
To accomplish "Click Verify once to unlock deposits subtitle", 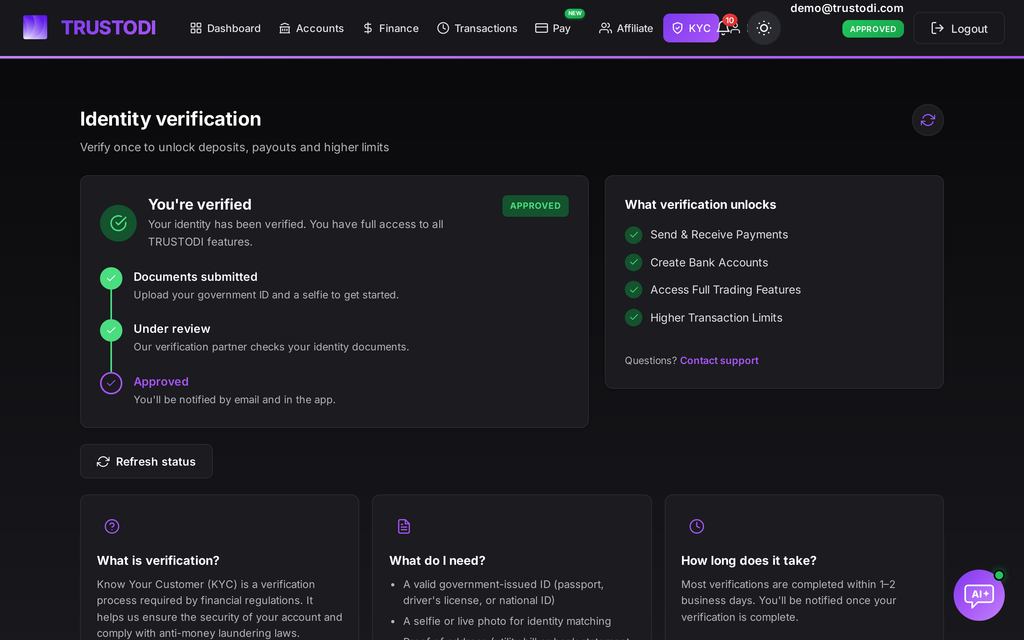I will coord(234,148).
